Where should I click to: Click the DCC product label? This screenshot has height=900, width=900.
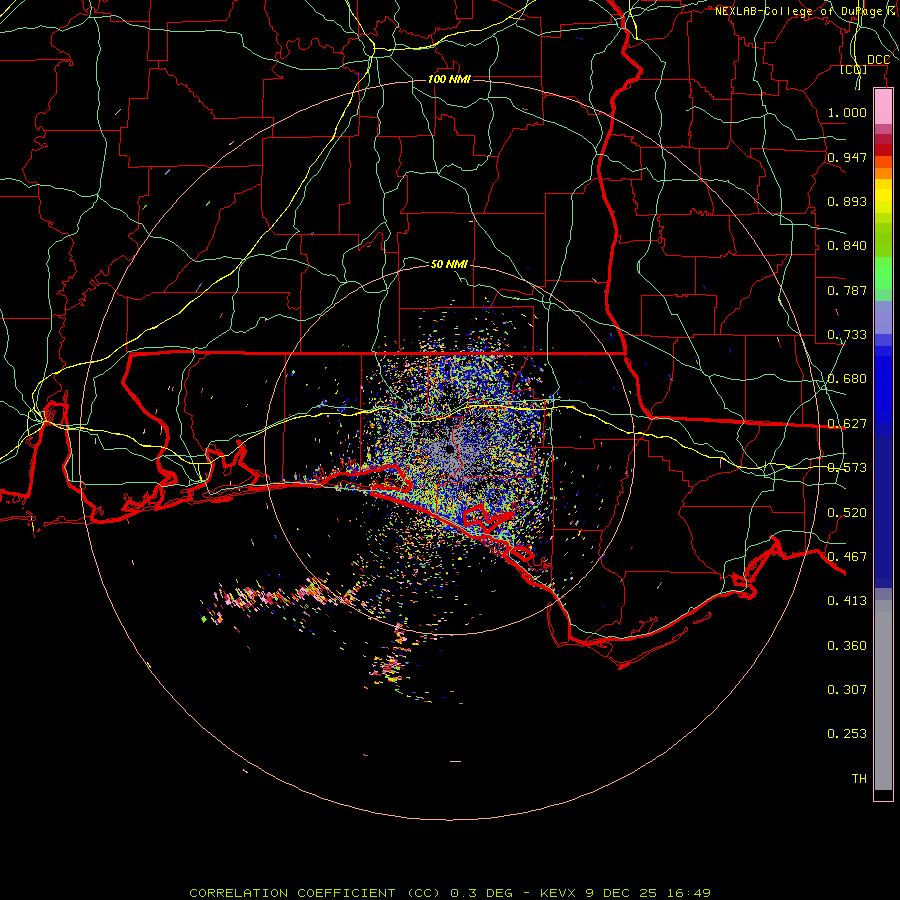878,60
